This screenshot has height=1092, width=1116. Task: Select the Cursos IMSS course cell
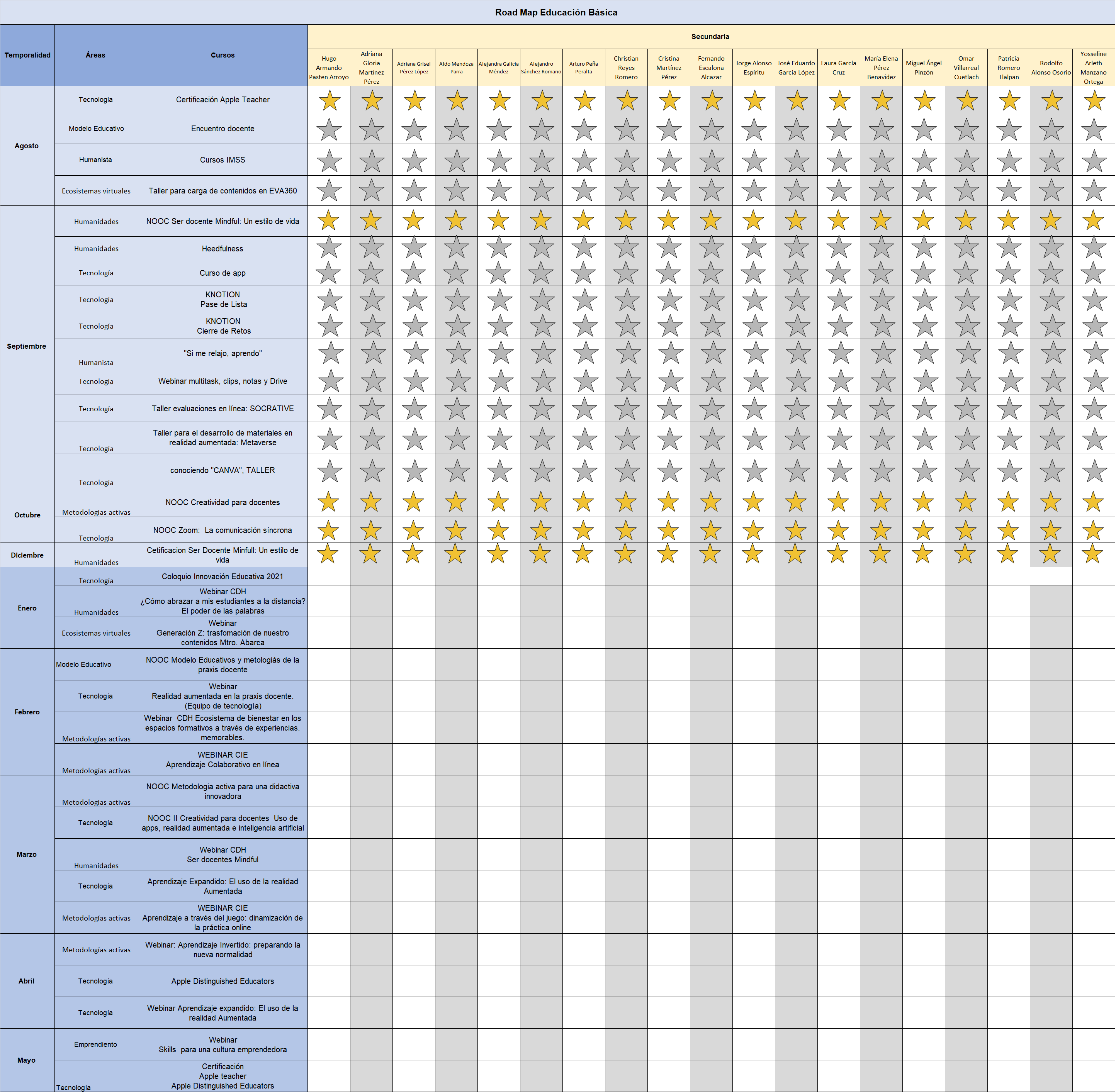[x=223, y=160]
